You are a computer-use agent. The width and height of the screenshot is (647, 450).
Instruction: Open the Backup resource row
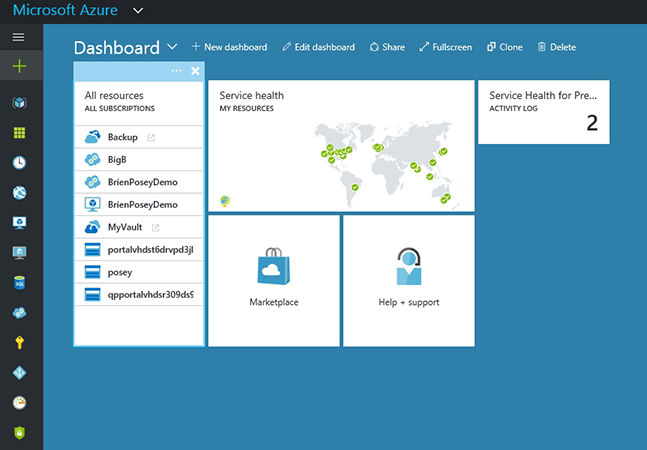(139, 137)
